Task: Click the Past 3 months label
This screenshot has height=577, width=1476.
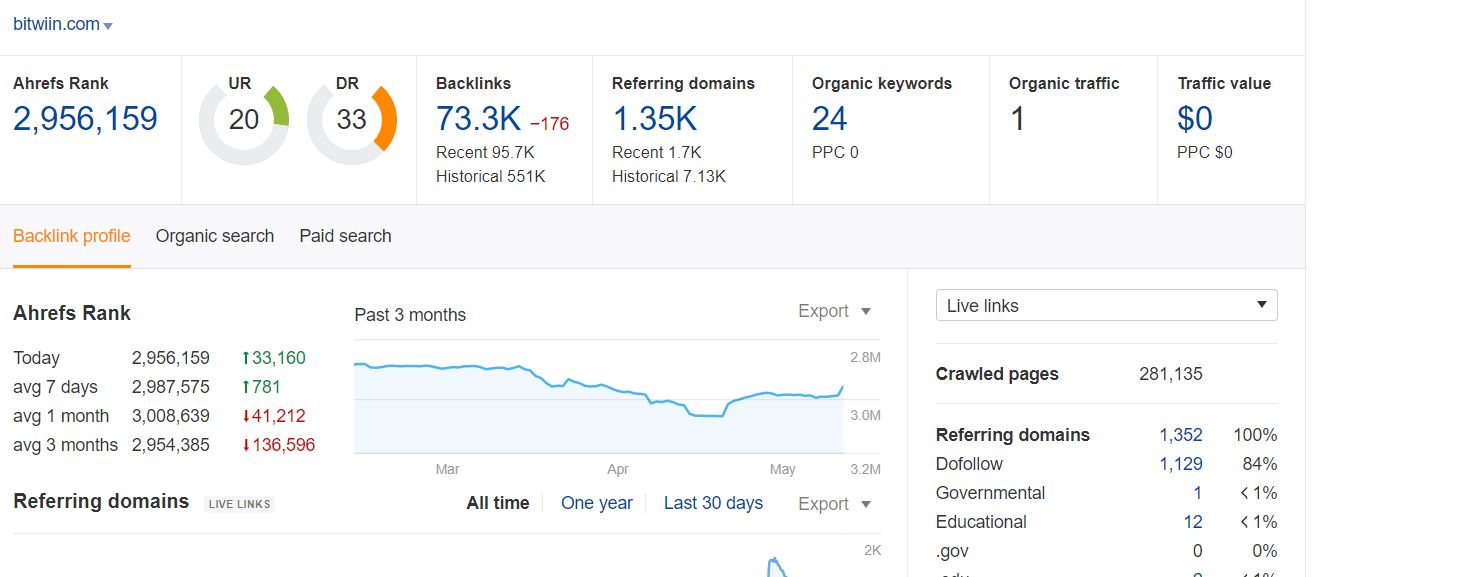Action: (x=410, y=315)
